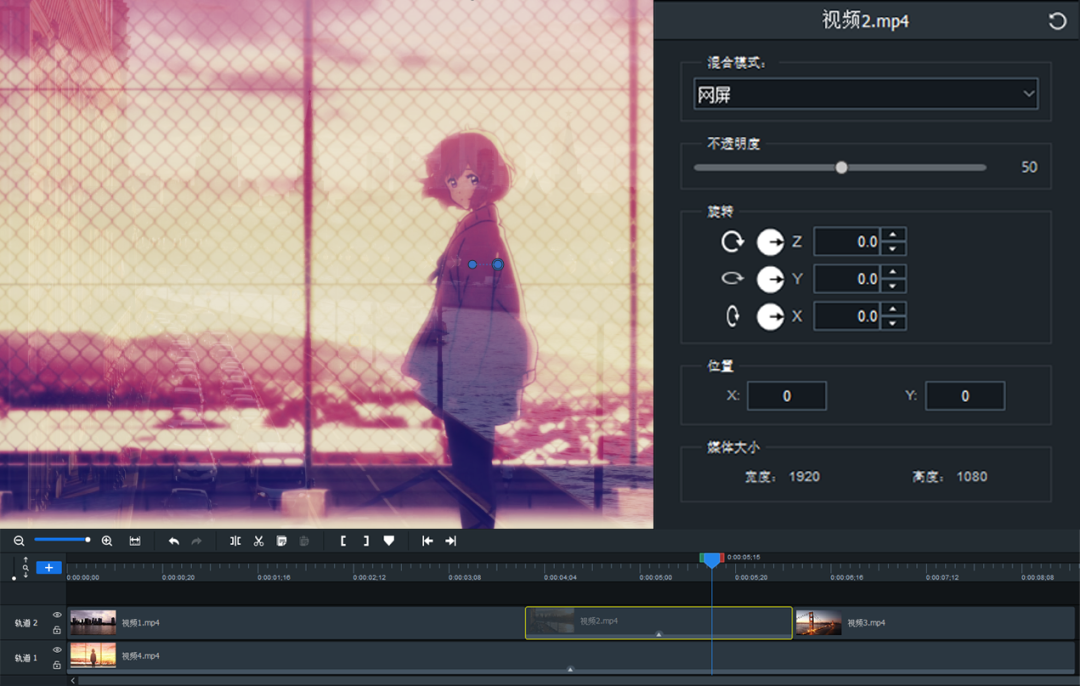Toggle the lock on 轨道 1
Screen dimensions: 1080x686
point(57,665)
